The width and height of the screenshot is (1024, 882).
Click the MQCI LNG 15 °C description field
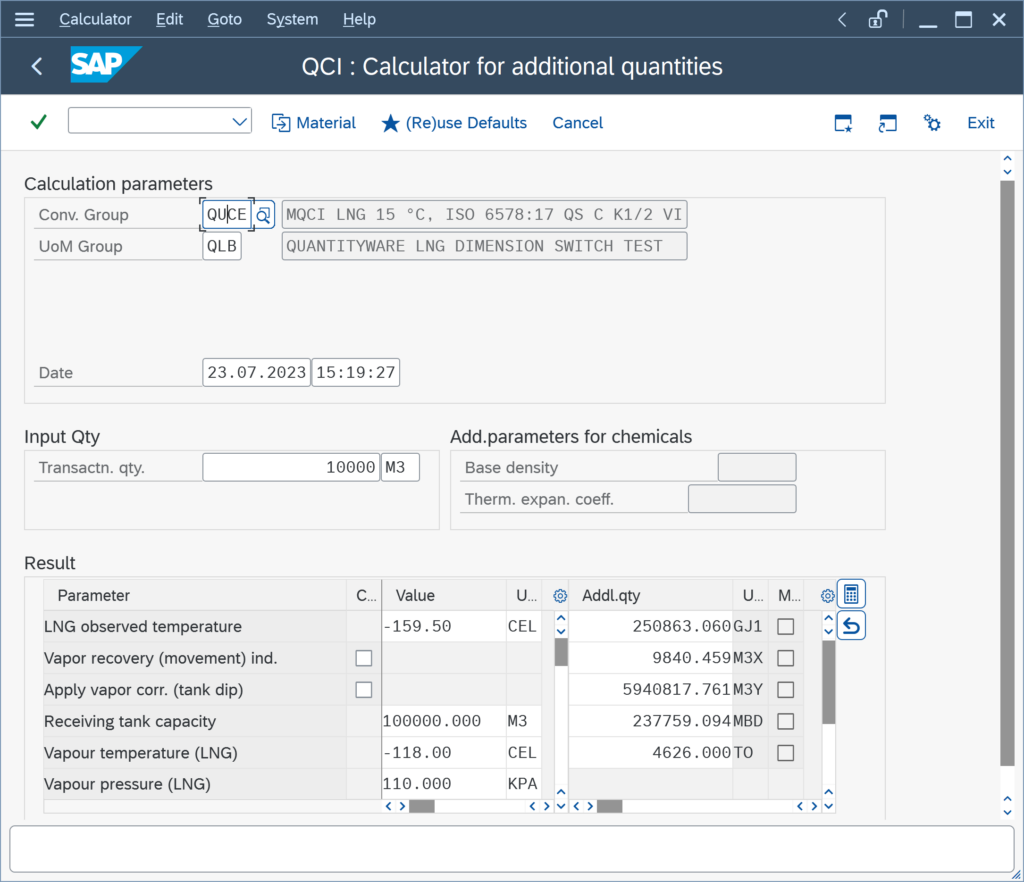pos(484,215)
